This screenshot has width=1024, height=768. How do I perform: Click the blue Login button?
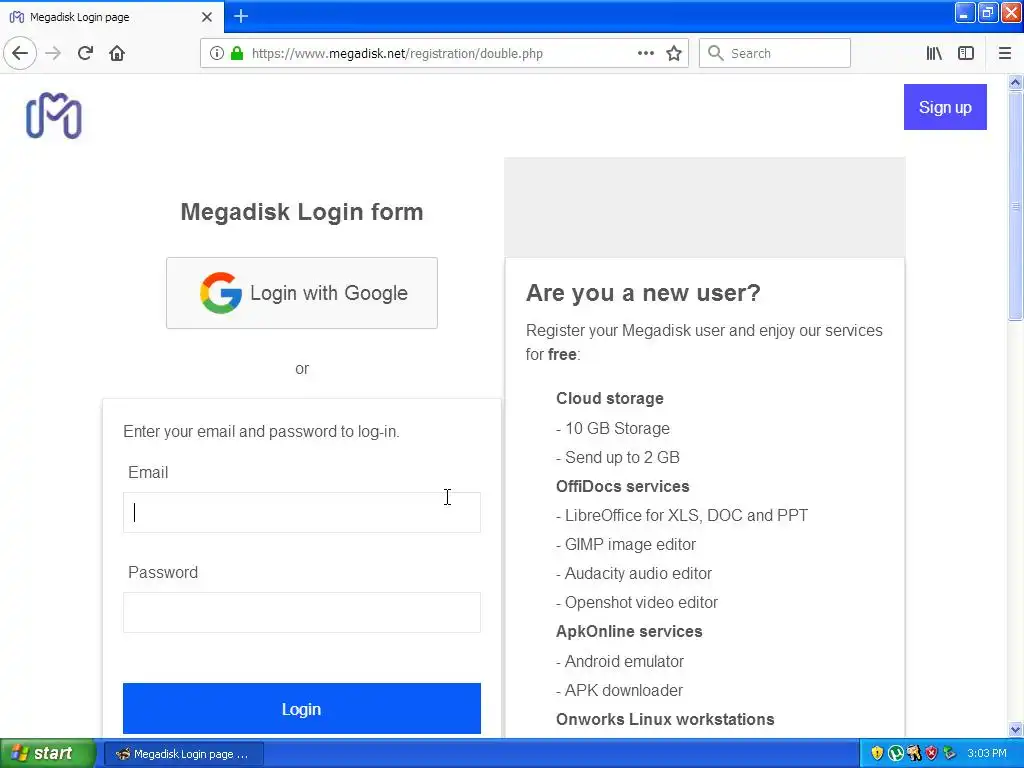click(302, 709)
